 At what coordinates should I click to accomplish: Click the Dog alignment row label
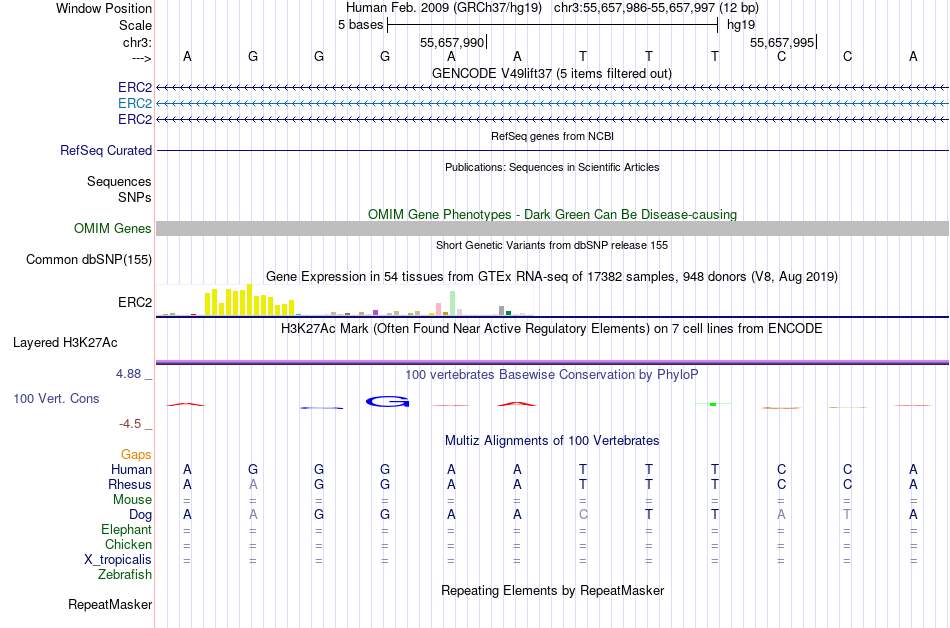click(x=141, y=515)
